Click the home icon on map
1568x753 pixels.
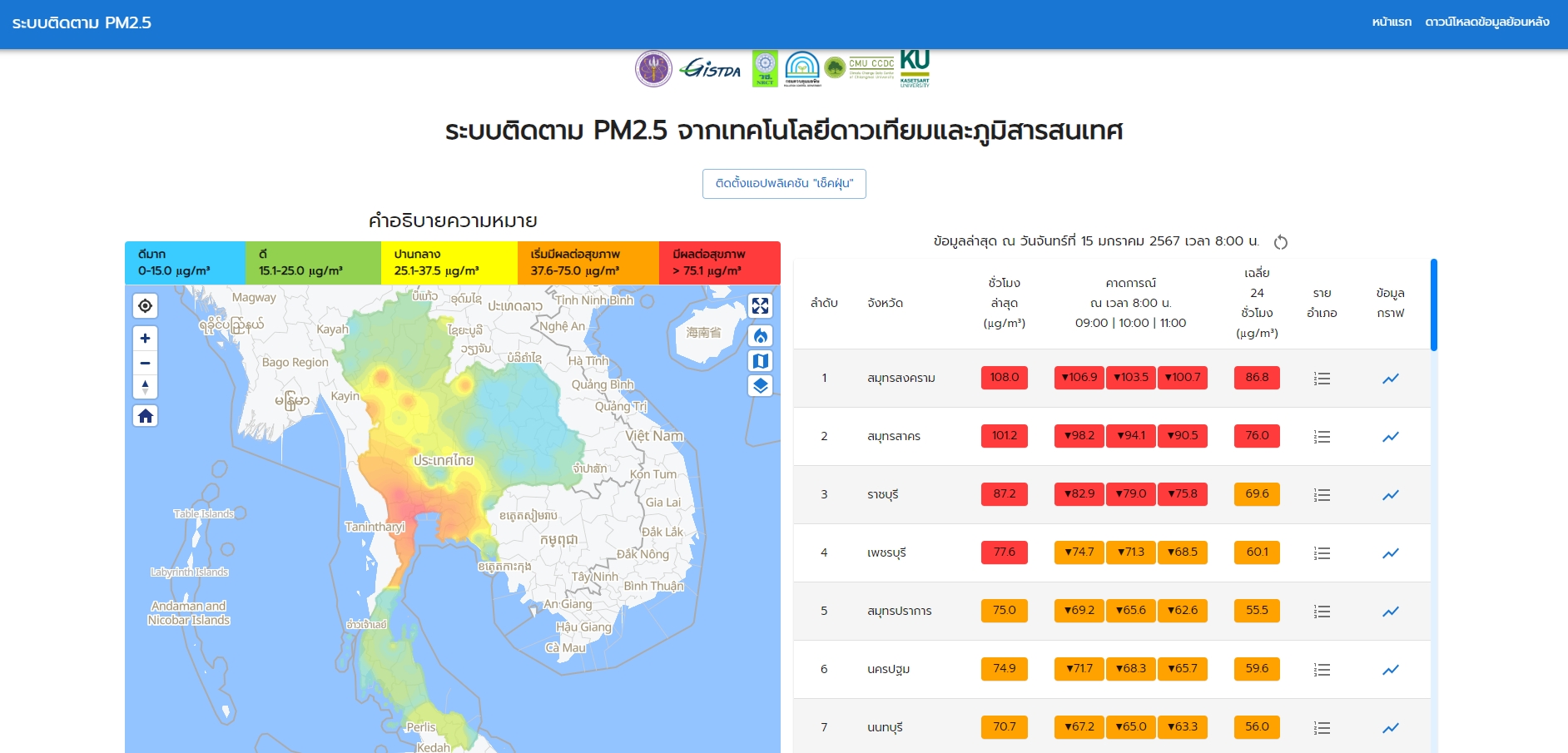145,416
